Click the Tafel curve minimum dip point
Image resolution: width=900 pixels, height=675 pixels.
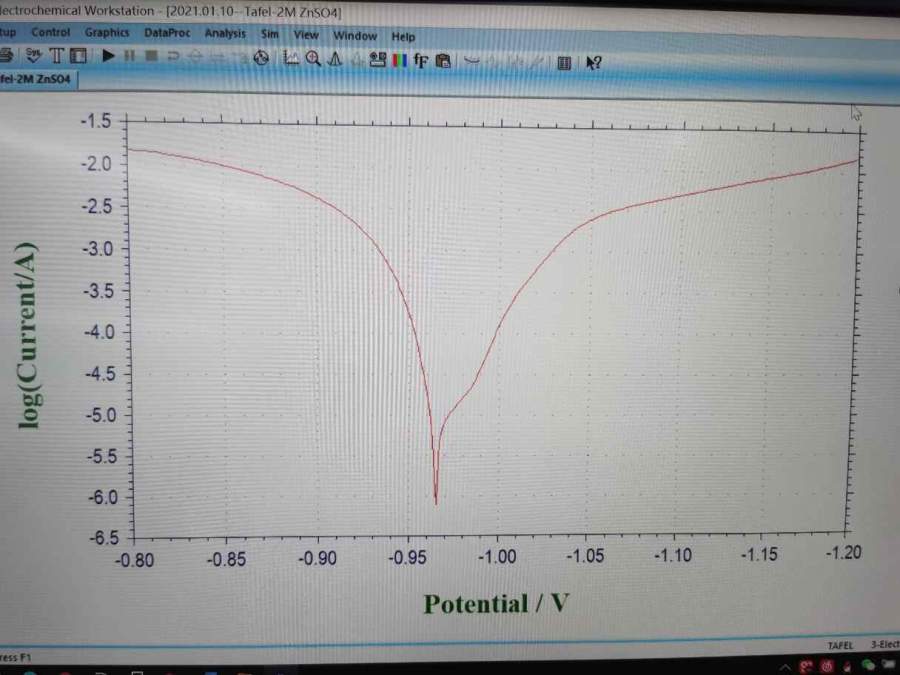click(436, 502)
